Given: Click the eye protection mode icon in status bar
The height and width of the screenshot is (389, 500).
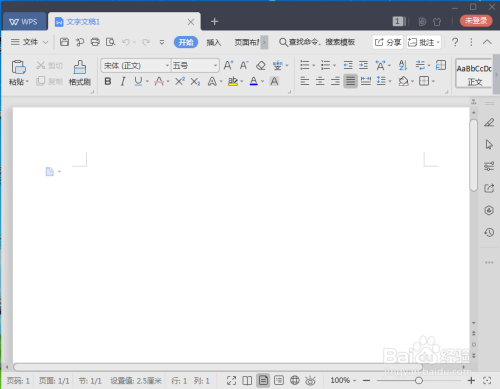Looking at the screenshot, I should pos(310,380).
